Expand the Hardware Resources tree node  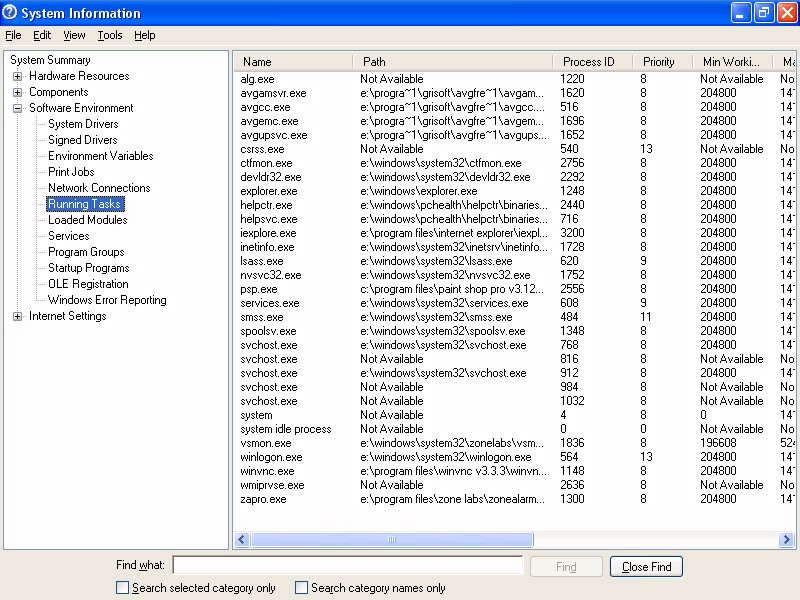(18, 77)
